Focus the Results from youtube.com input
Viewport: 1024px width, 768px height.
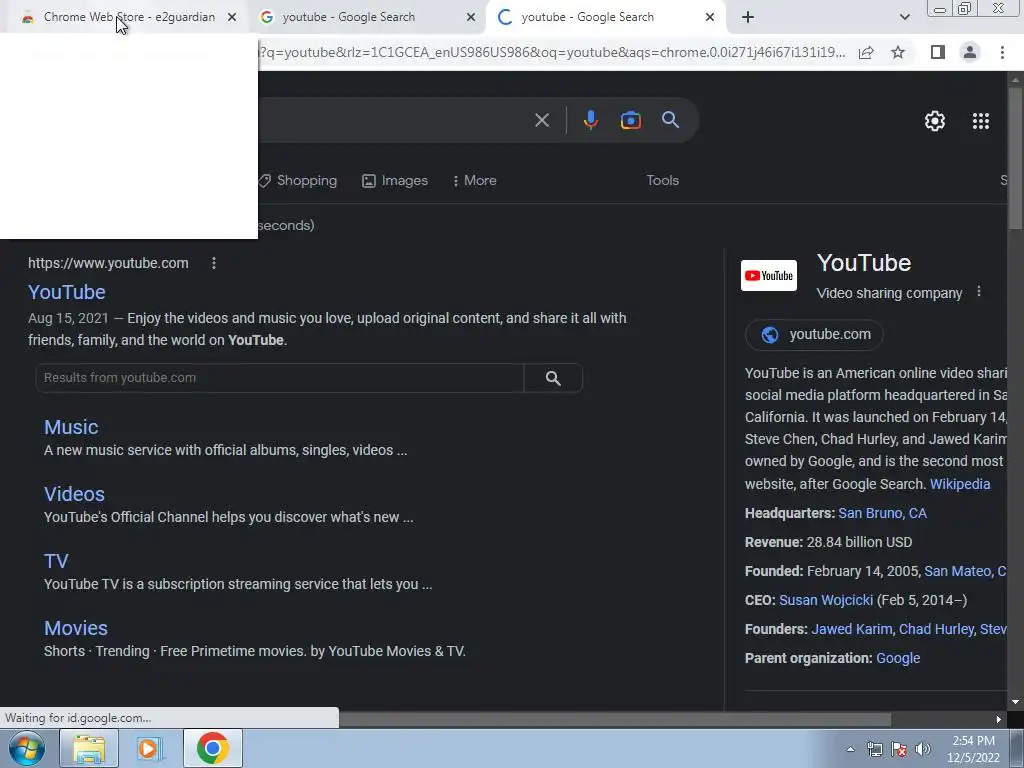280,378
